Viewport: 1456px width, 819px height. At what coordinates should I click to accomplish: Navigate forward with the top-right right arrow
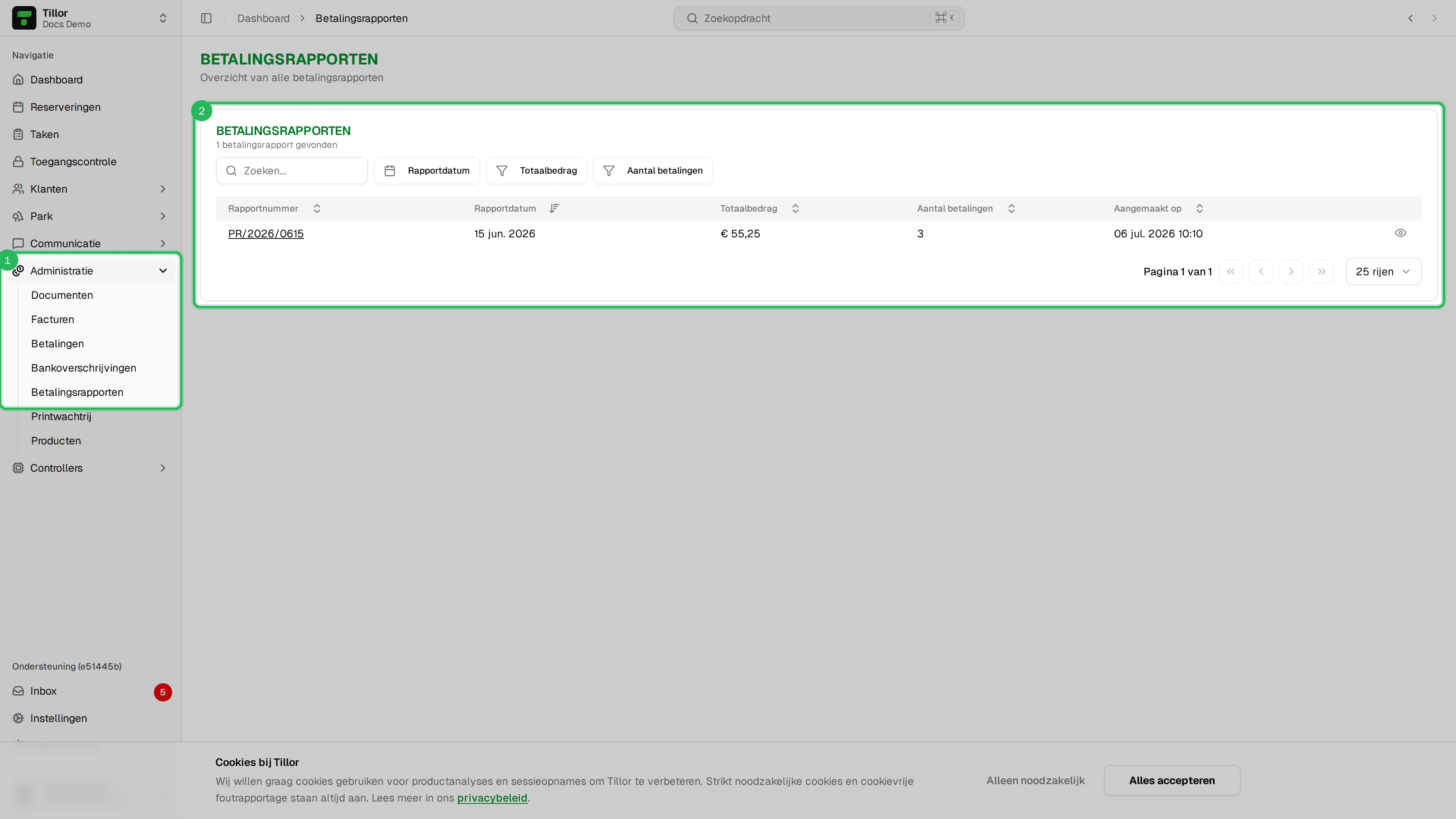click(x=1434, y=18)
